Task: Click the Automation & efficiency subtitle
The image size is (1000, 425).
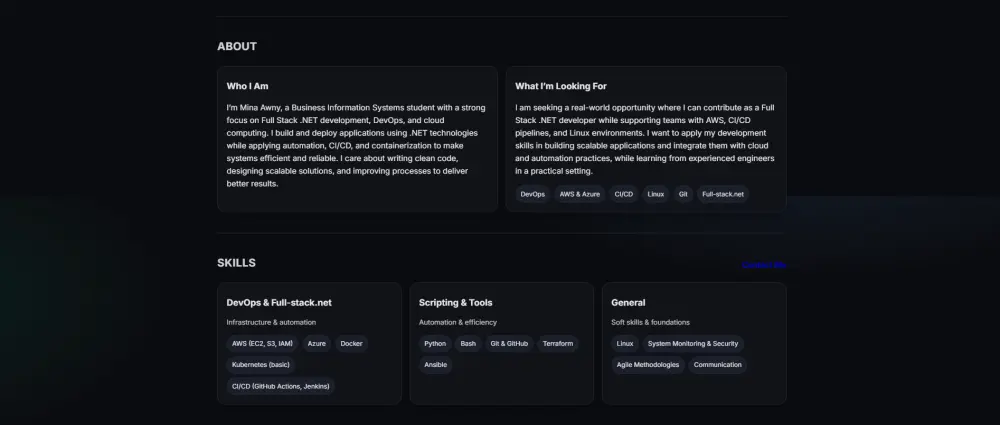Action: click(457, 322)
